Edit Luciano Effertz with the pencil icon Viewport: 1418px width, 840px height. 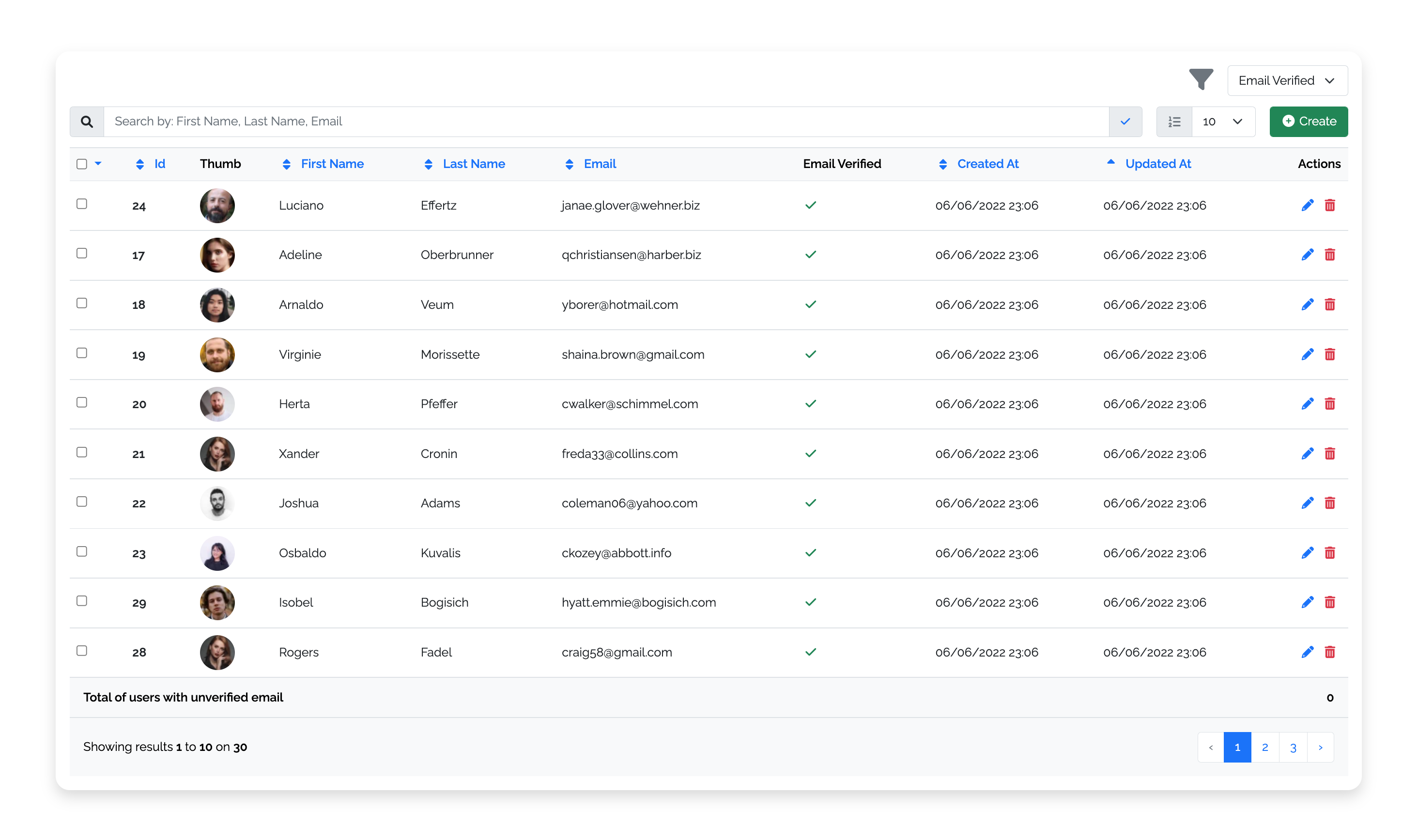coord(1307,205)
